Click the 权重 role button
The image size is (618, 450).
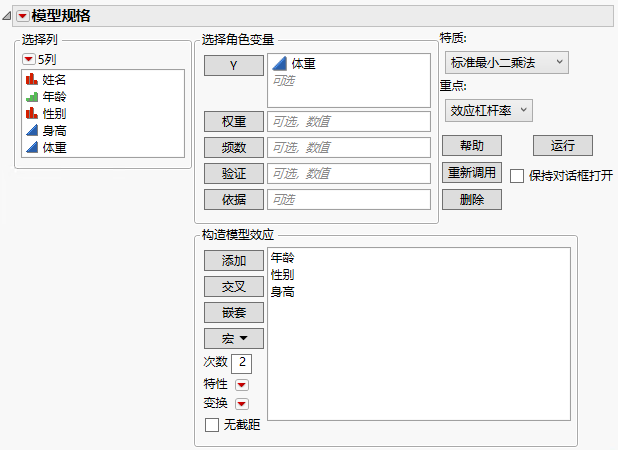234,121
